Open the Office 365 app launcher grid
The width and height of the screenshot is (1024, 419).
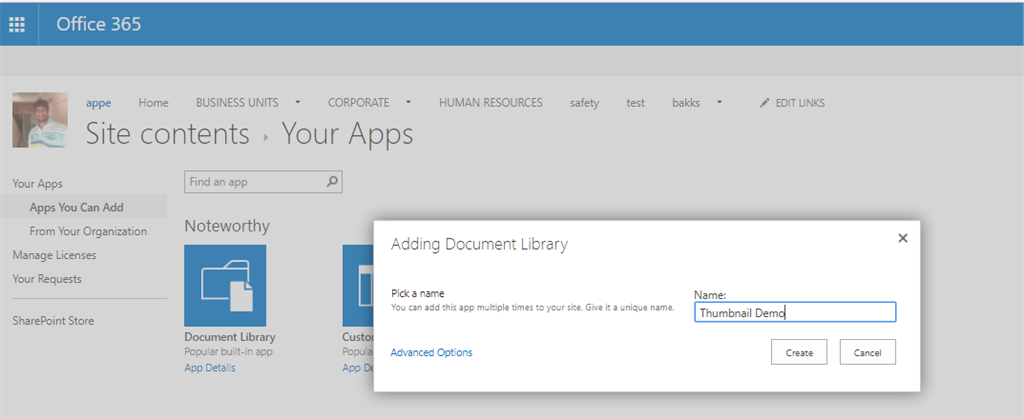[x=17, y=25]
